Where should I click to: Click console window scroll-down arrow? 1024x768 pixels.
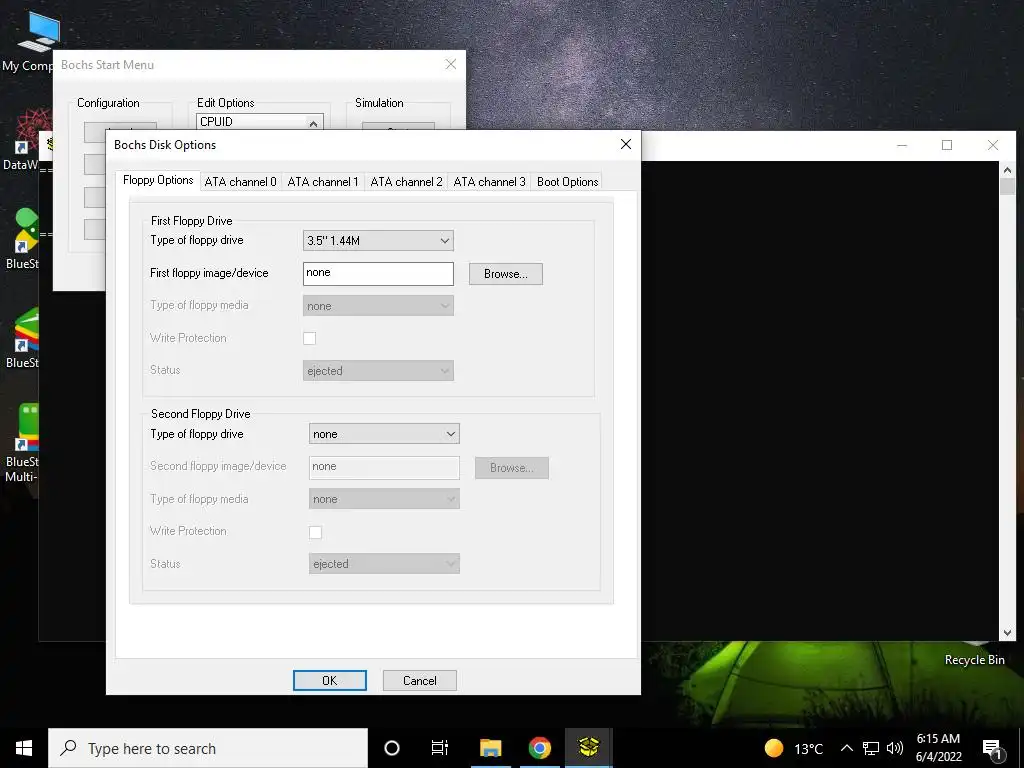(x=1007, y=632)
